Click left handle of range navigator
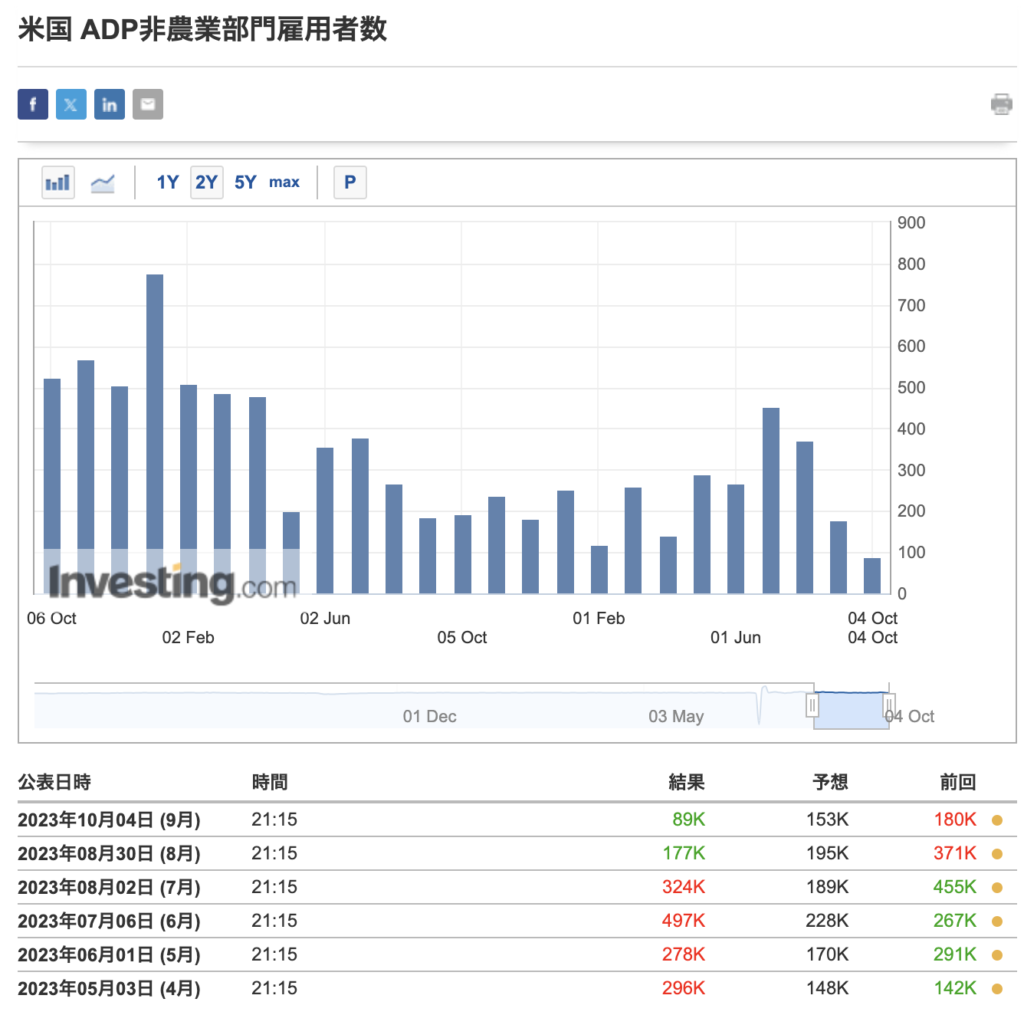The width and height of the screenshot is (1024, 1015). point(812,705)
